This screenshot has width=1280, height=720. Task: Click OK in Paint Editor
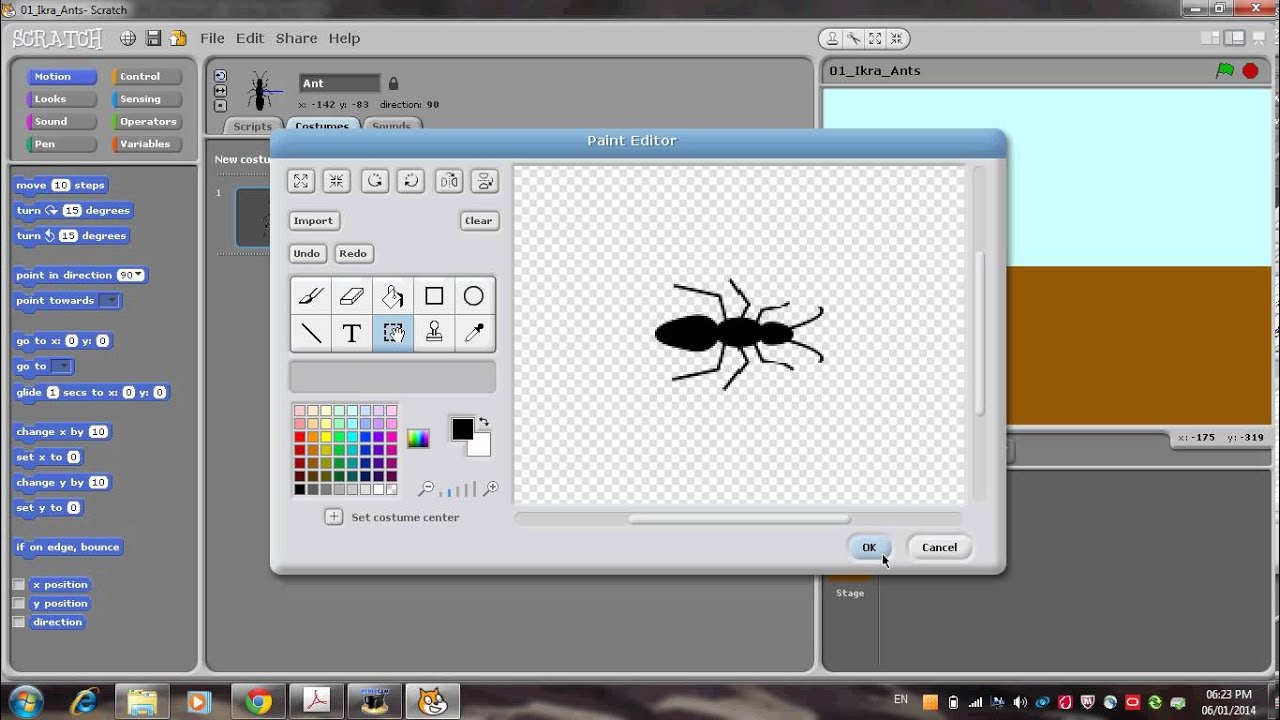(869, 547)
